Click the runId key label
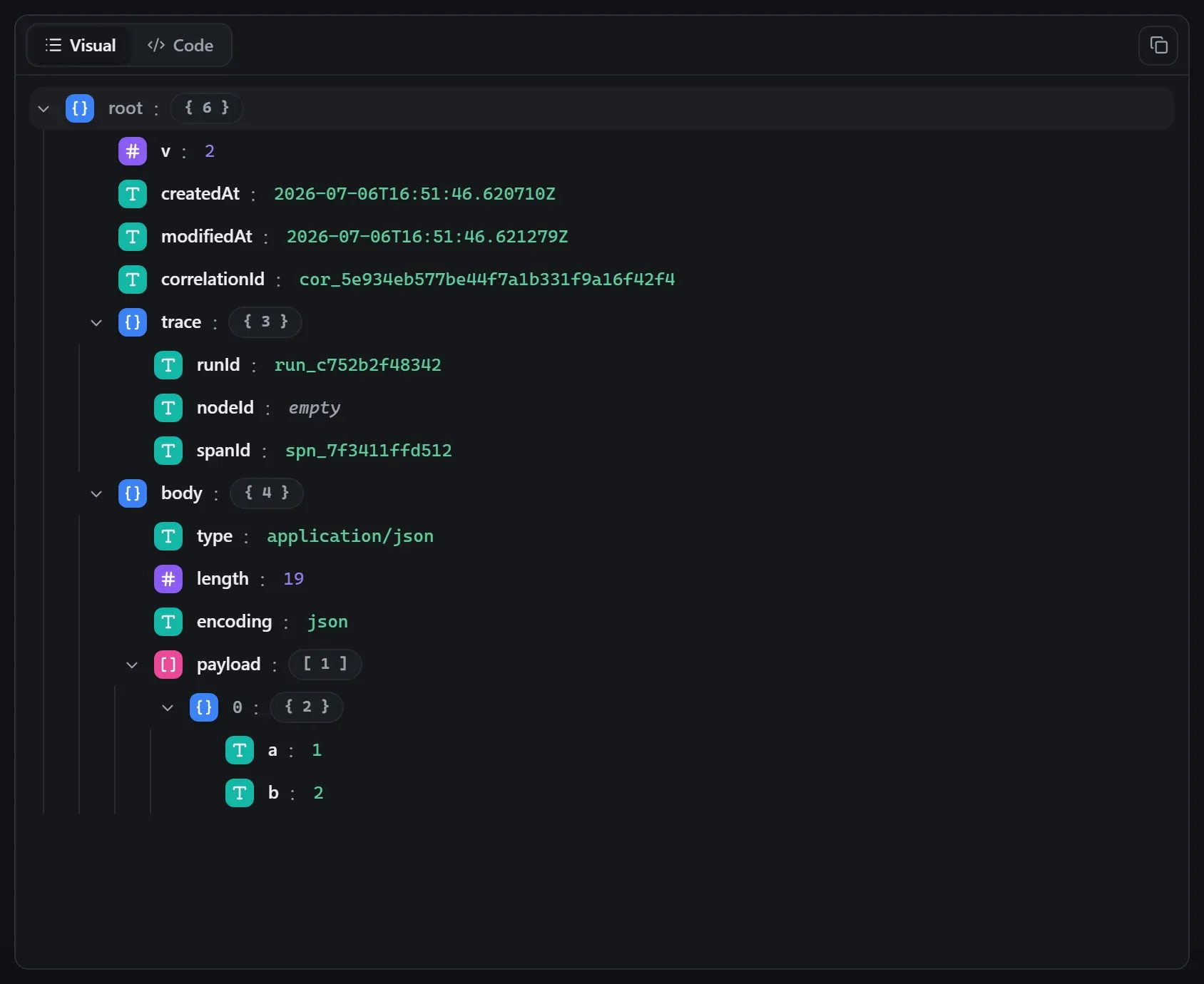 218,365
